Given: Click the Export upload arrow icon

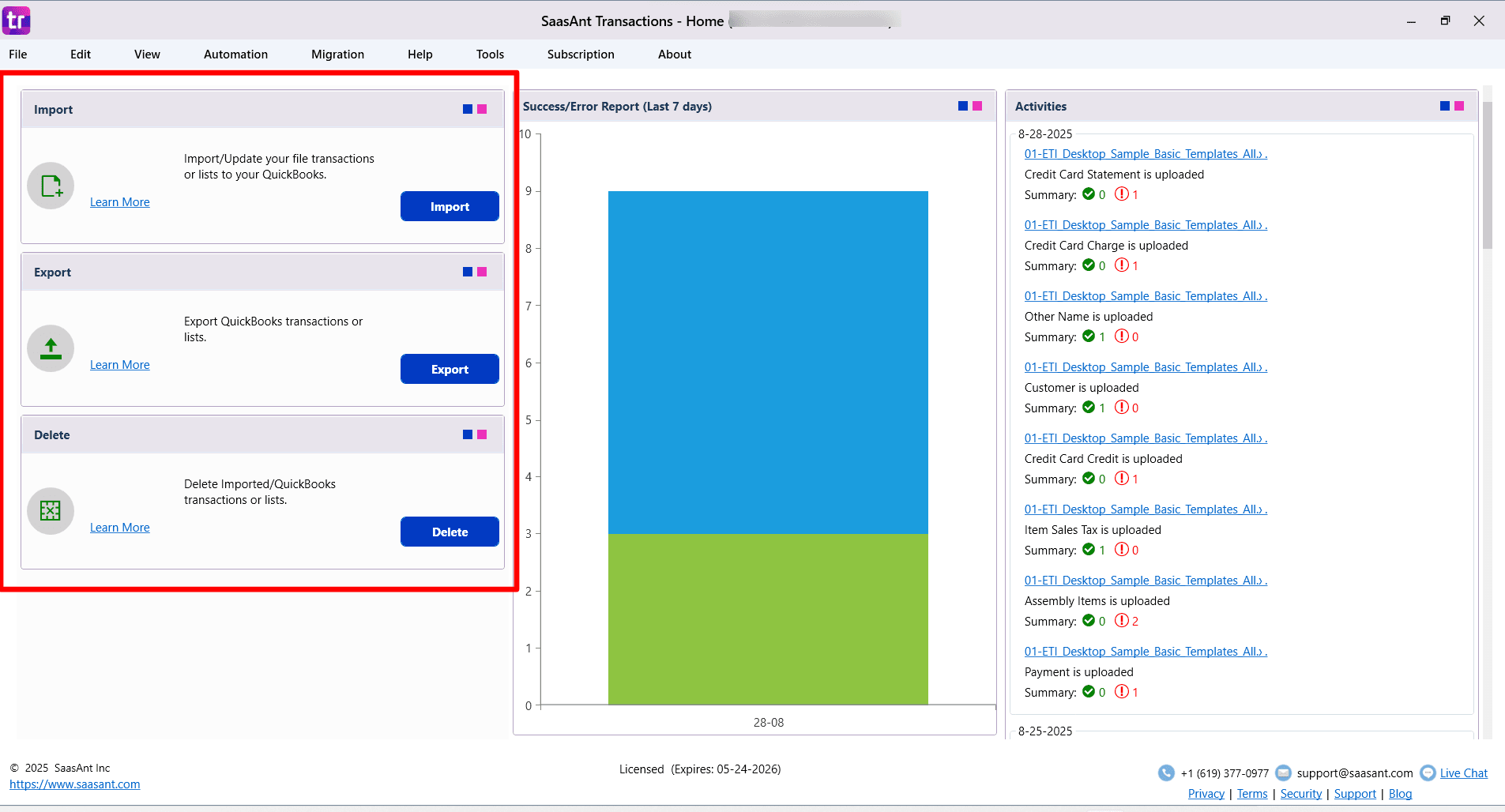Looking at the screenshot, I should pyautogui.click(x=51, y=348).
